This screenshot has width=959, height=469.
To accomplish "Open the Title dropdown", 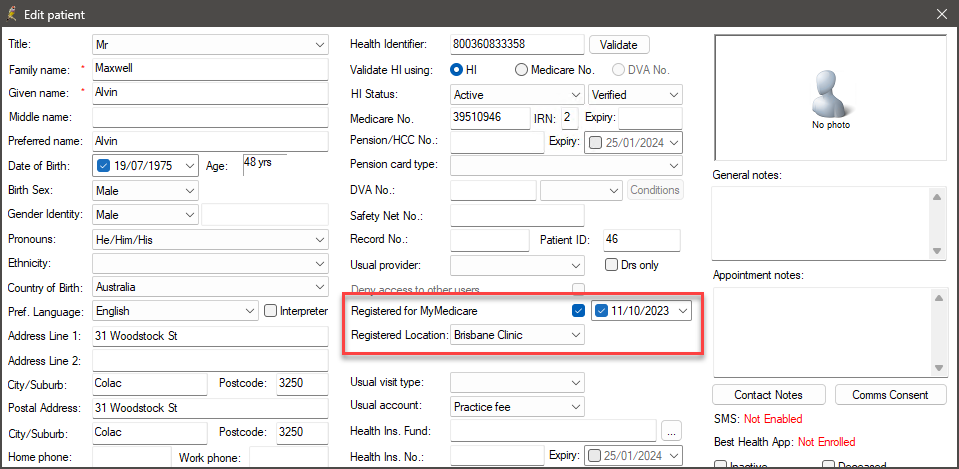I will [x=319, y=45].
